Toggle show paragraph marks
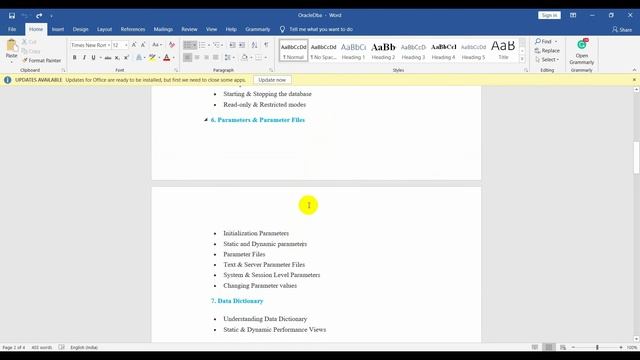The width and height of the screenshot is (640, 360). click(266, 45)
